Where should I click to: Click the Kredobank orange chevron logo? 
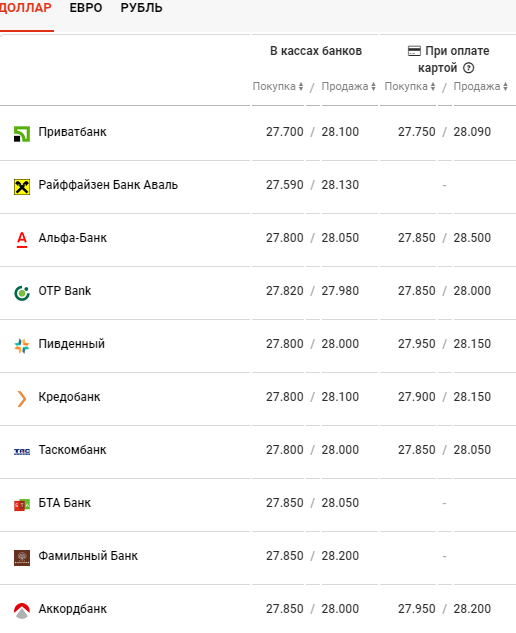click(22, 399)
